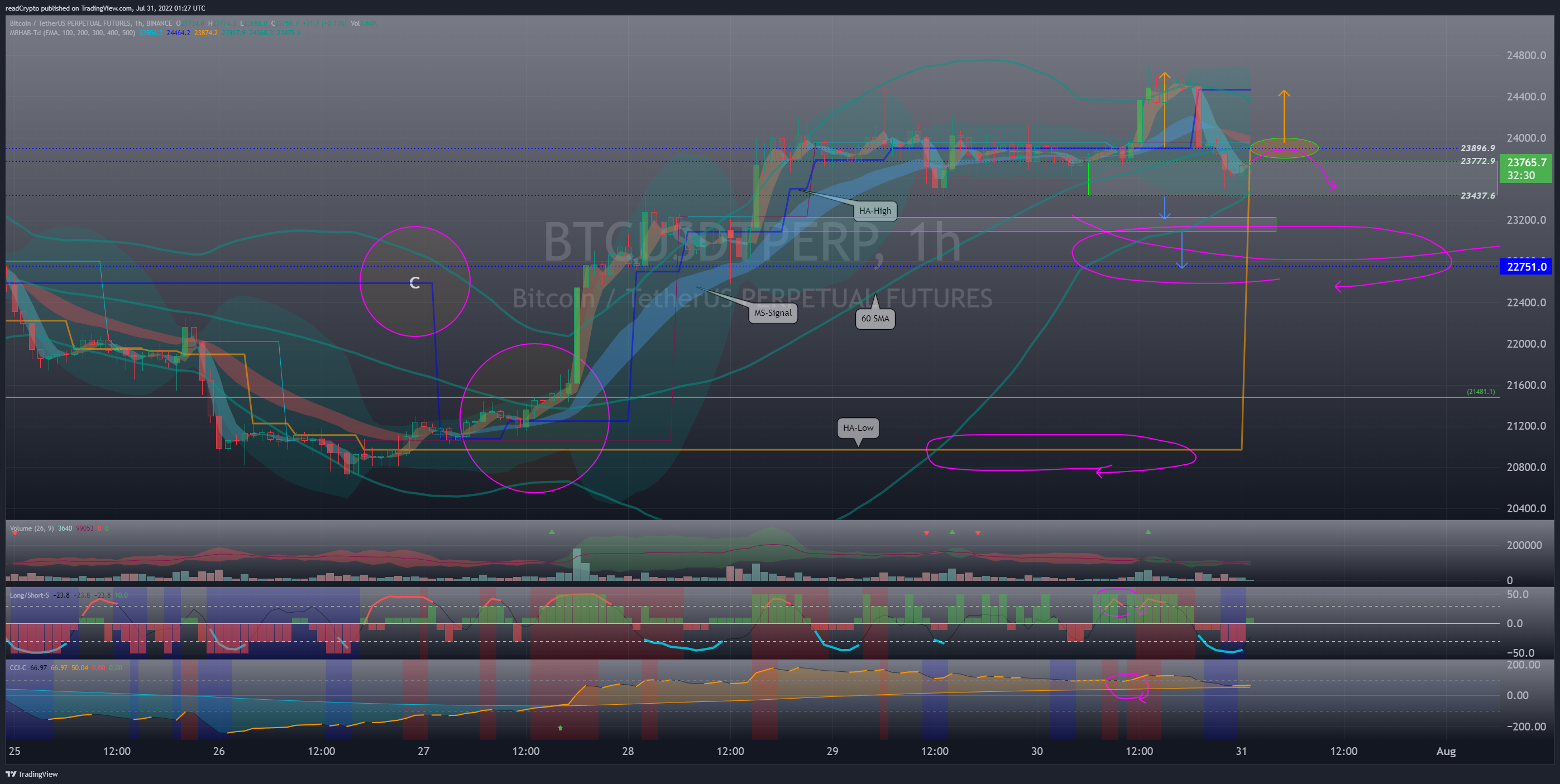The width and height of the screenshot is (1560, 784).
Task: Click the 12:00 label between 25 and 26
Action: coord(117,751)
